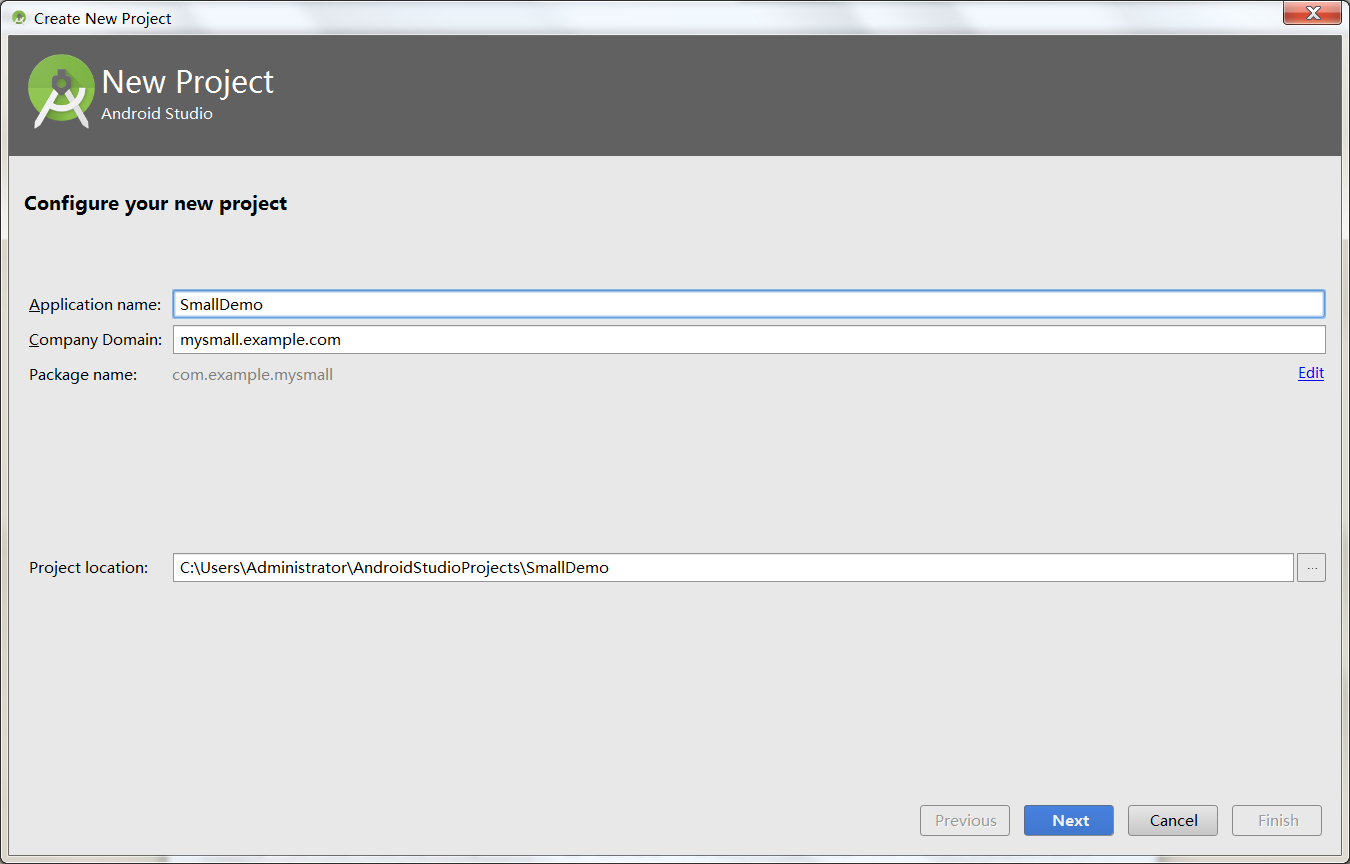This screenshot has height=864, width=1350.
Task: Click the New Project title in the header
Action: point(188,81)
